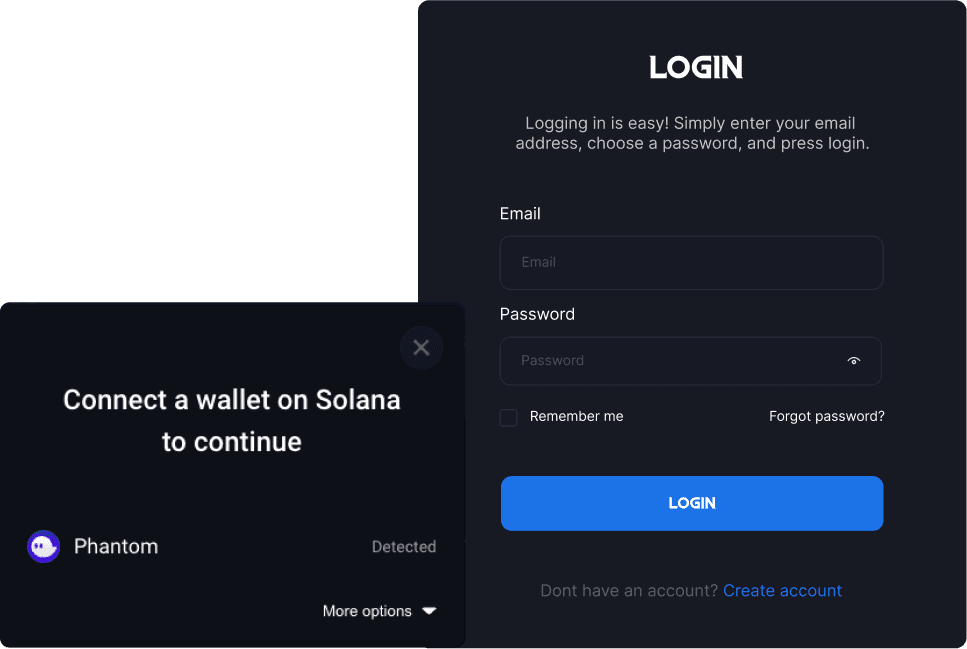This screenshot has height=649, width=967.
Task: Tick the Remember me checkbox
Action: tap(508, 418)
